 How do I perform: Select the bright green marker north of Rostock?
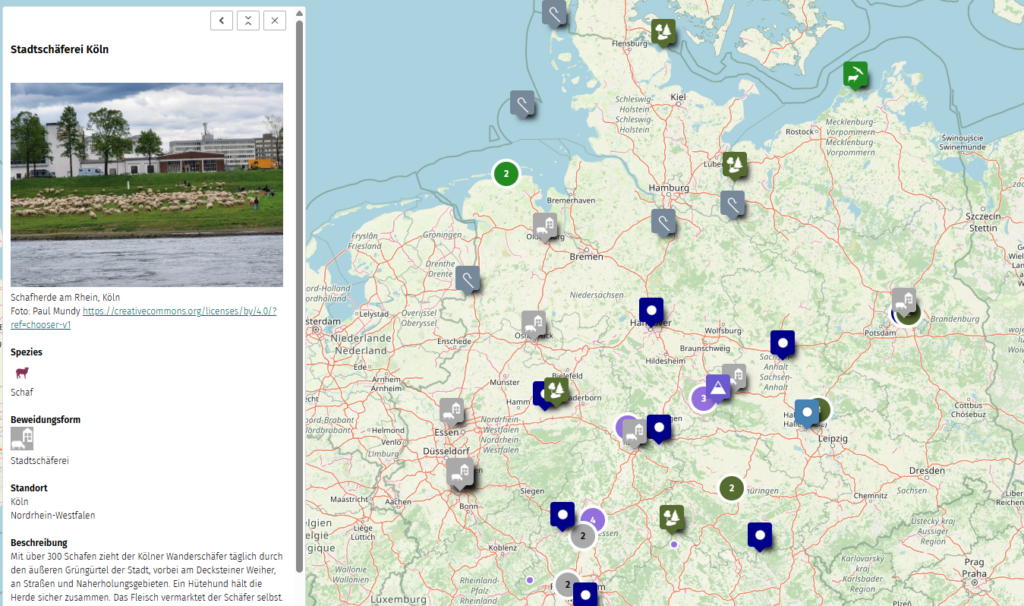854,74
